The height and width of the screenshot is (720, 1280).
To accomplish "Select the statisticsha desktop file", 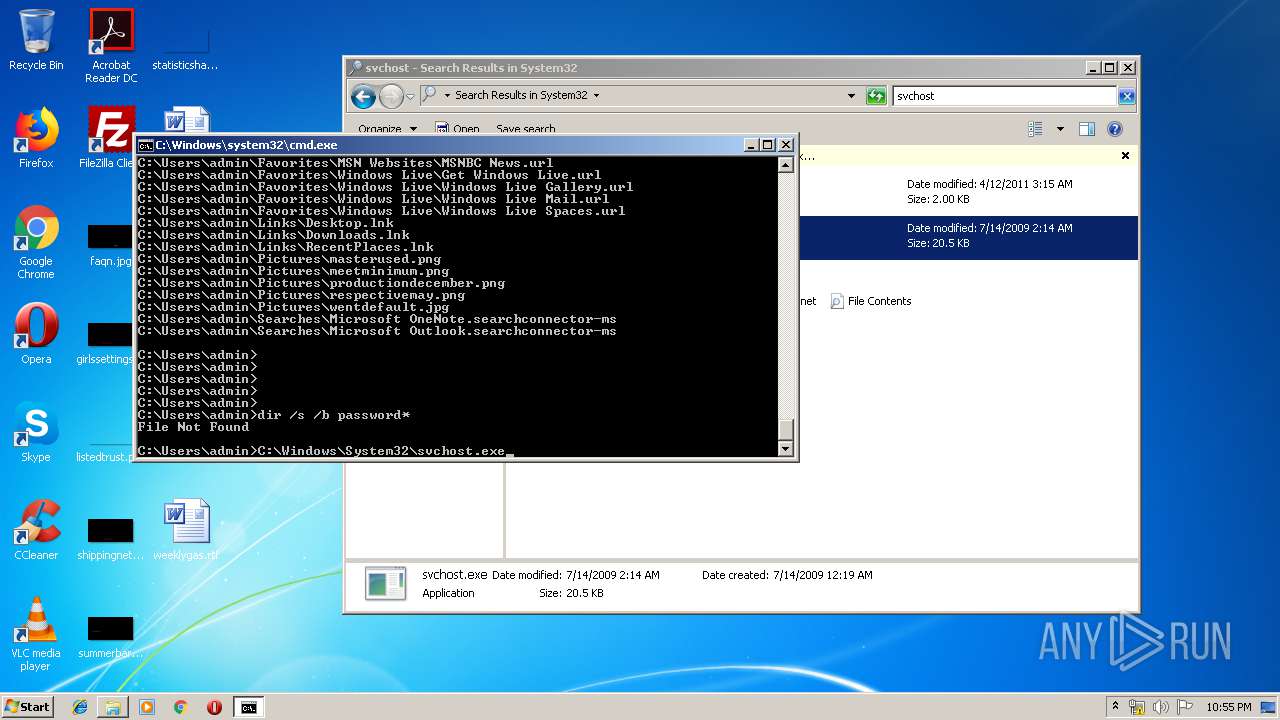I will 185,48.
